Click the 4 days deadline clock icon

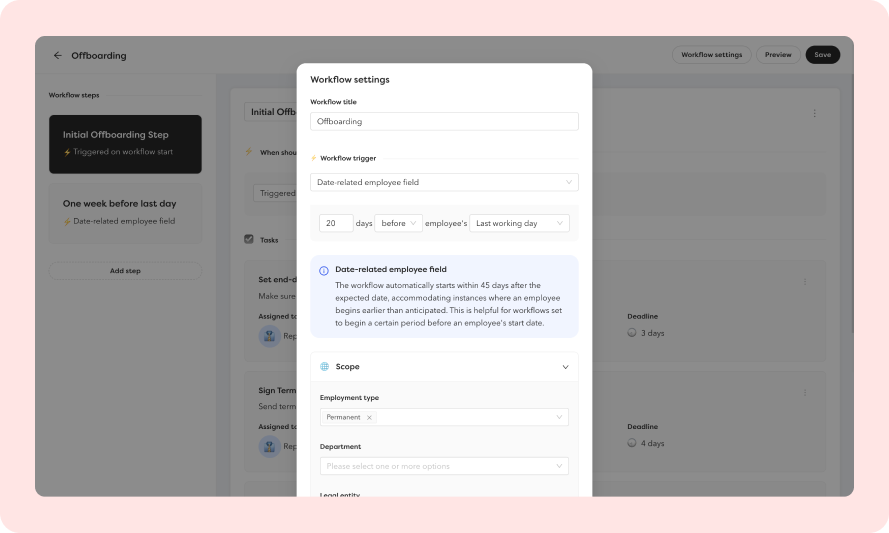tap(632, 443)
